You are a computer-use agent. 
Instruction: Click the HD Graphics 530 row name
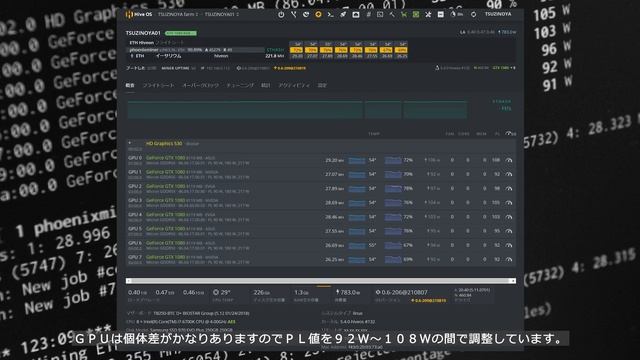tap(164, 144)
